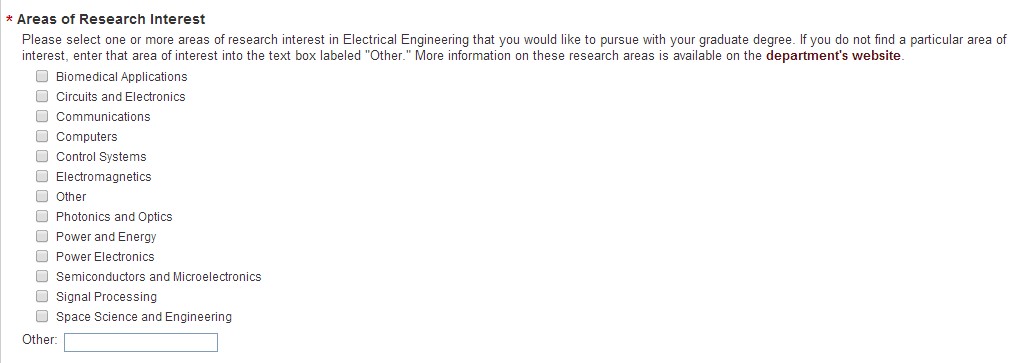1013x363 pixels.
Task: Click the Power Electronics label text
Action: pos(105,257)
